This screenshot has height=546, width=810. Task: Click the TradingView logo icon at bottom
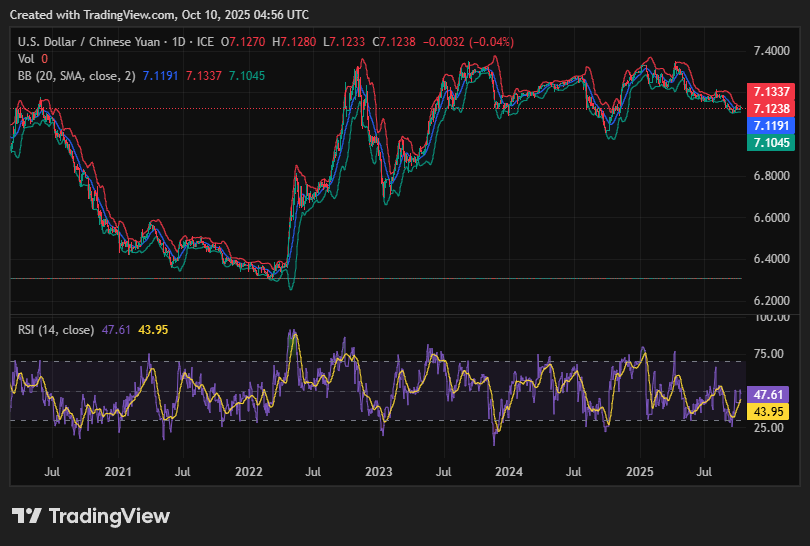(26, 516)
